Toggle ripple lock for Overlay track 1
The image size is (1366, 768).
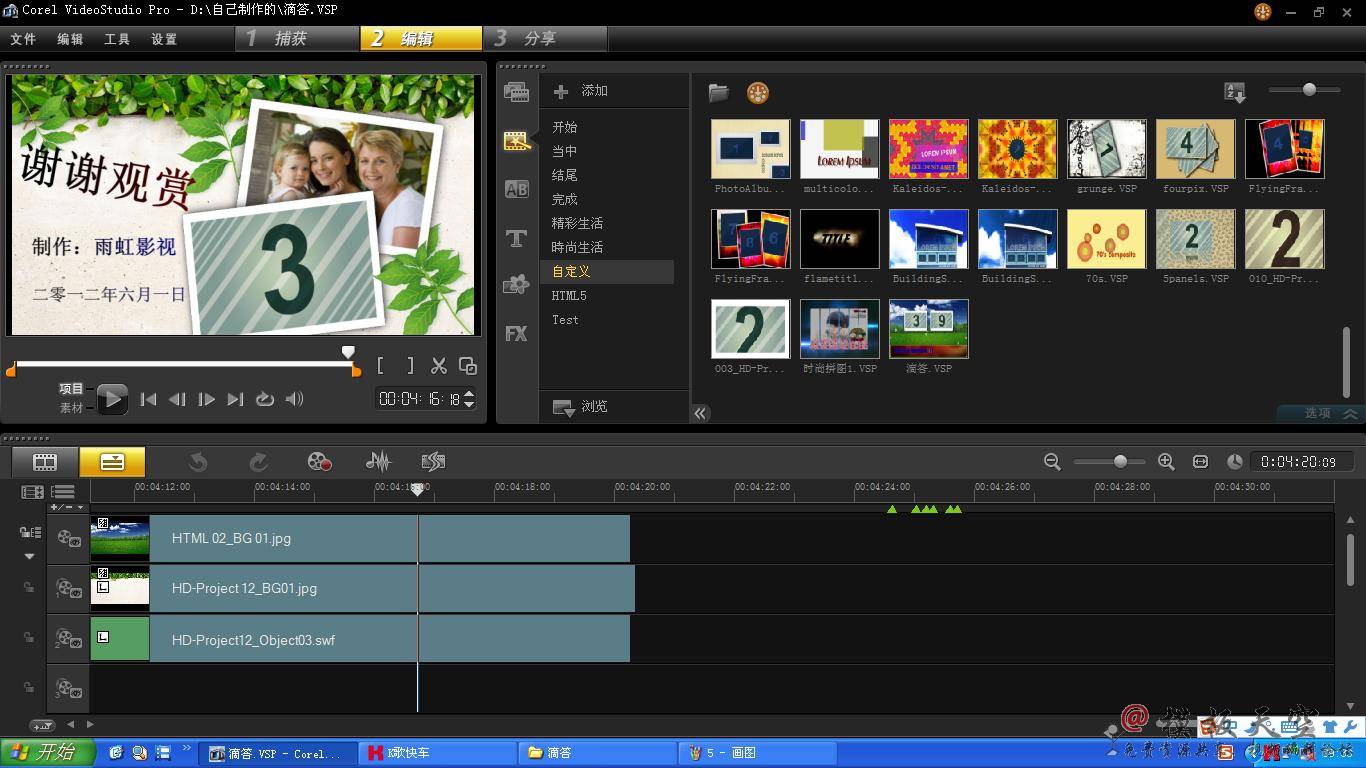coord(29,588)
